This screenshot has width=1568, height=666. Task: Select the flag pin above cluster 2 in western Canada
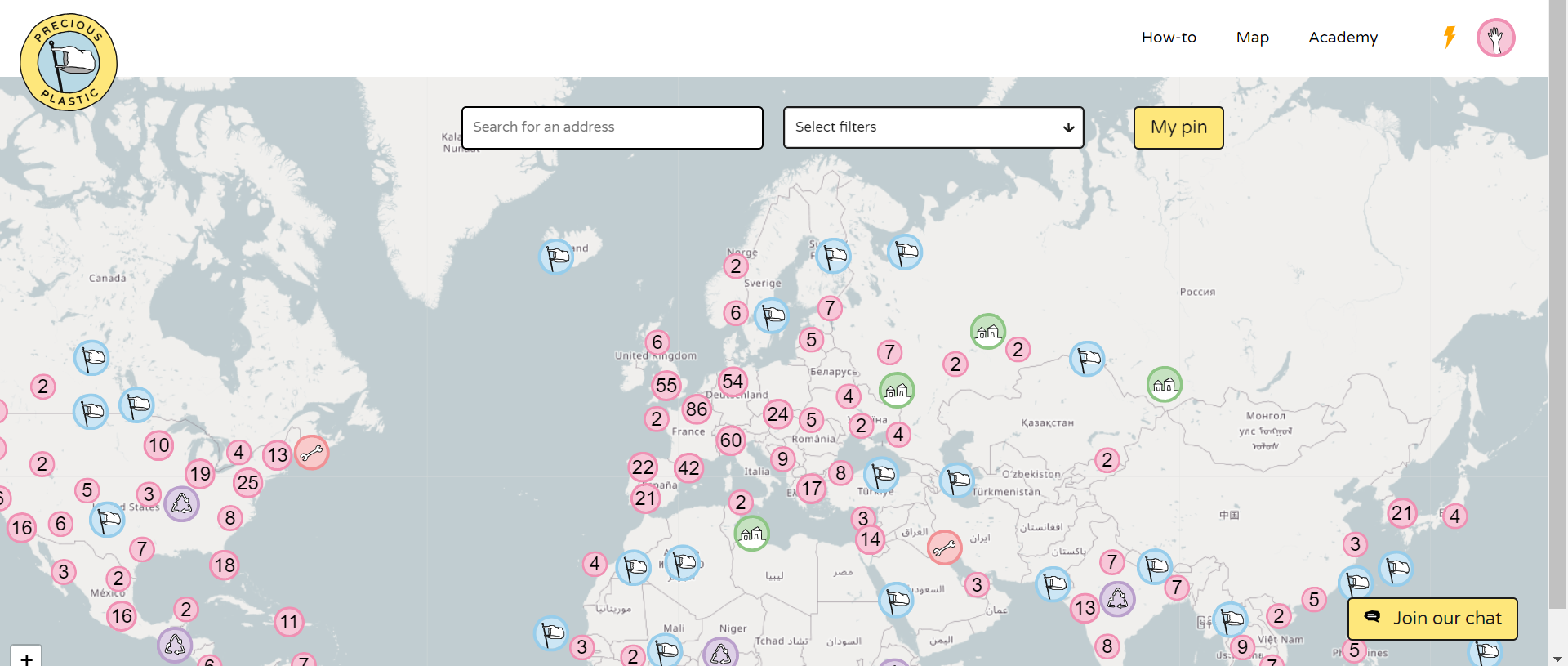click(91, 358)
